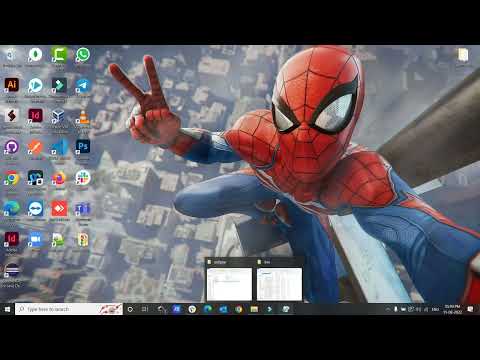Click the taskbar search box

pos(69,309)
